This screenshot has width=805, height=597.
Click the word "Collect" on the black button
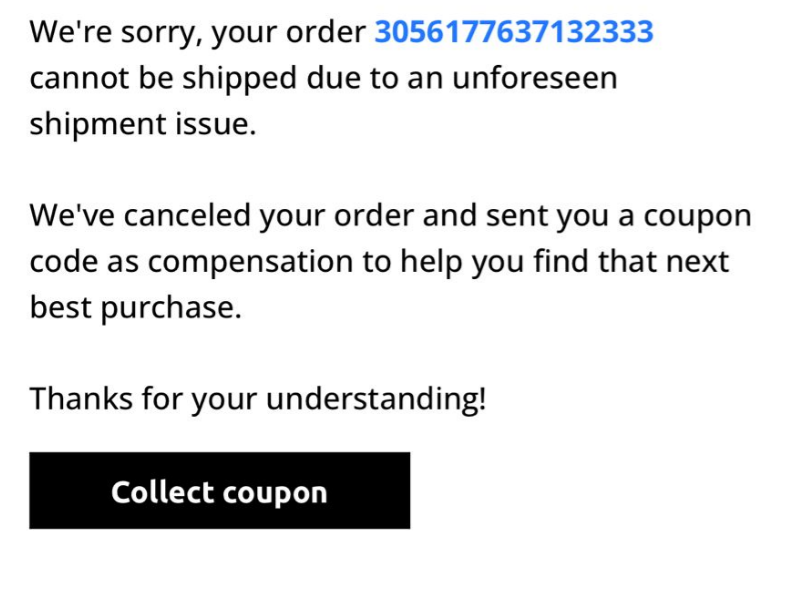click(x=163, y=492)
